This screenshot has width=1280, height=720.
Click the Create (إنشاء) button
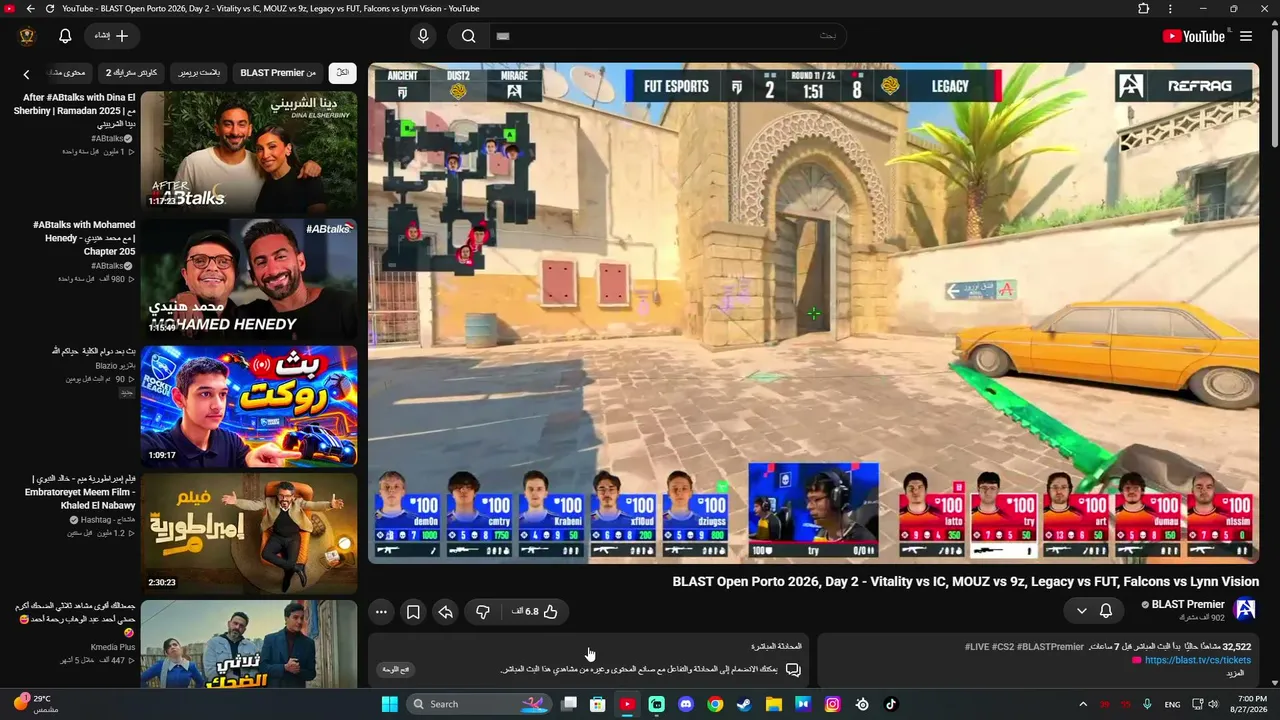tap(112, 36)
